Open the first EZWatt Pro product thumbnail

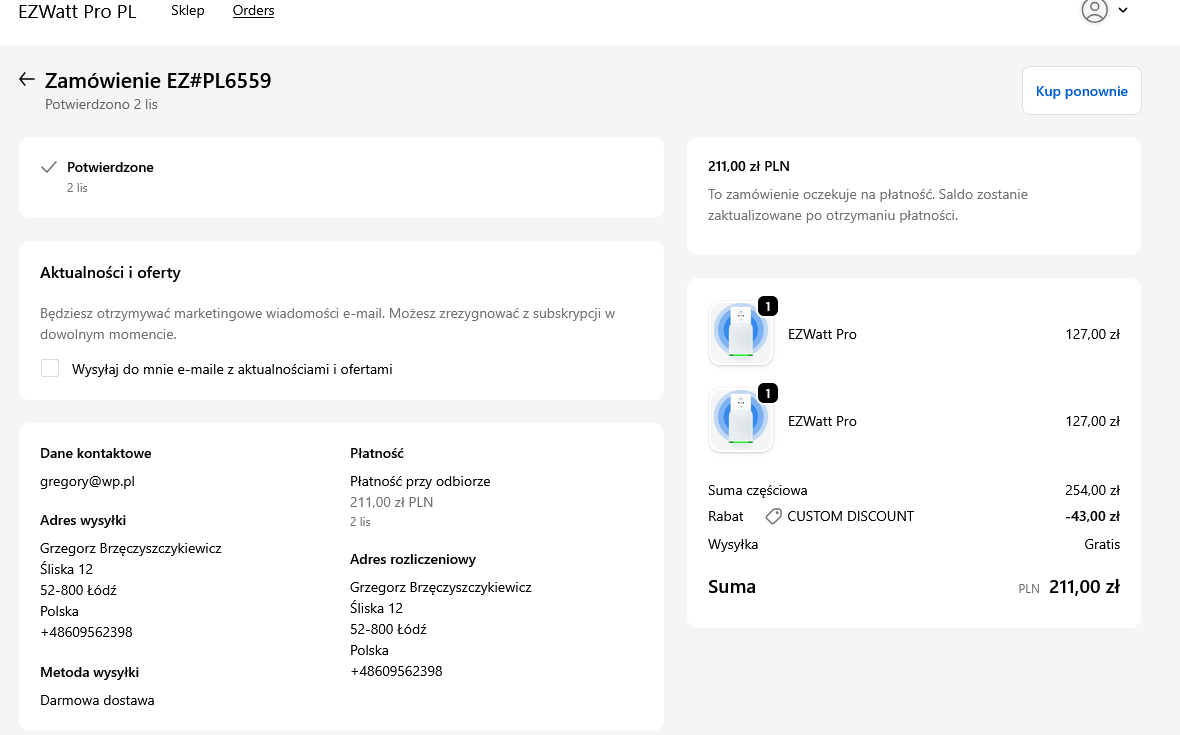pos(741,333)
